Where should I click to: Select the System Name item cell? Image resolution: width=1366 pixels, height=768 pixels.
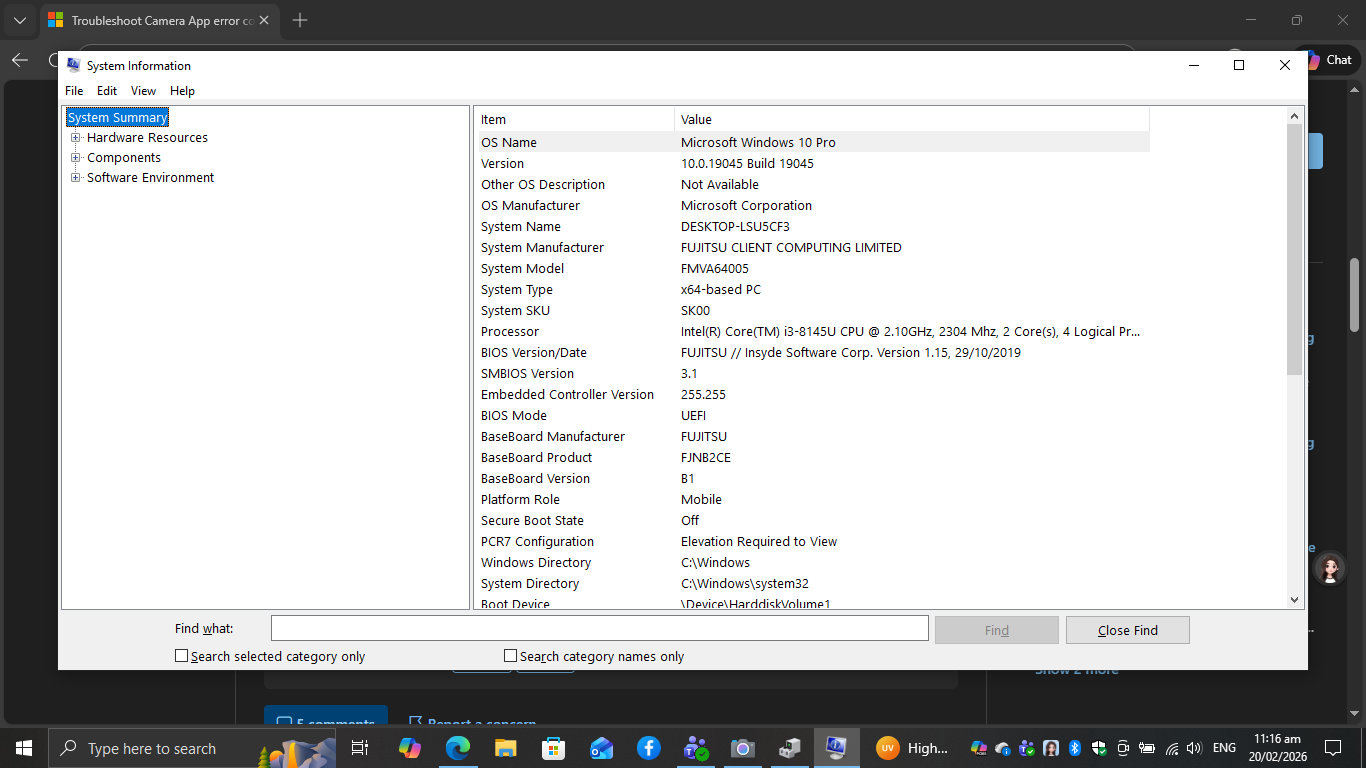521,226
